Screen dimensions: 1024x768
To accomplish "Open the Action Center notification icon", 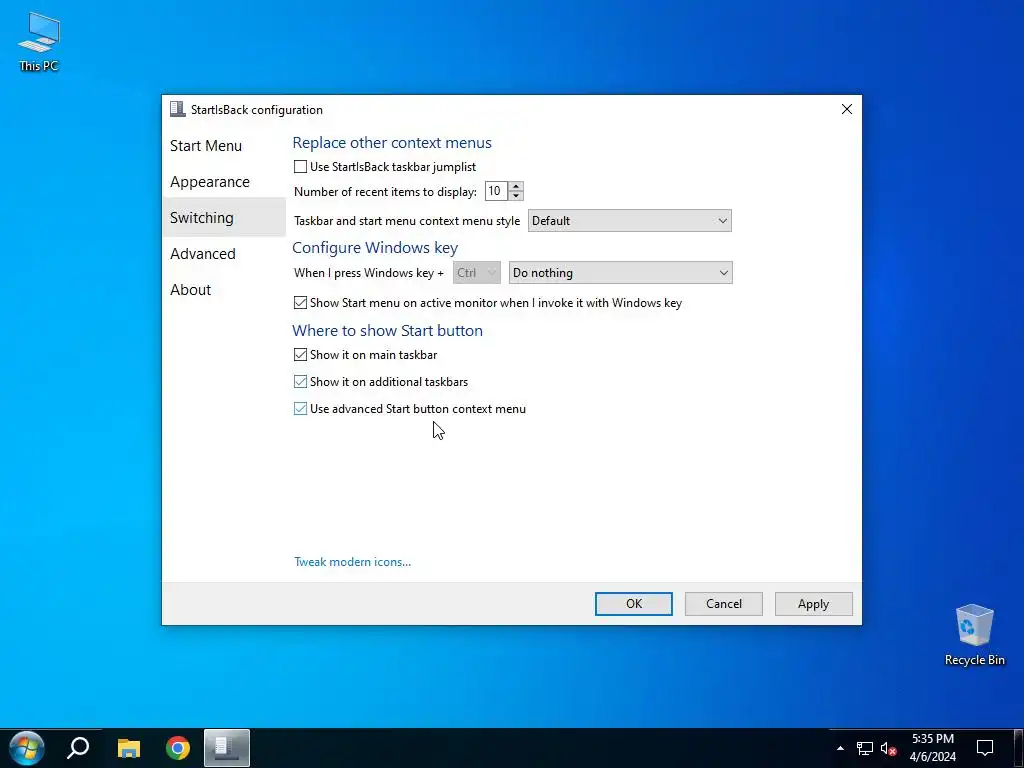I will (985, 748).
